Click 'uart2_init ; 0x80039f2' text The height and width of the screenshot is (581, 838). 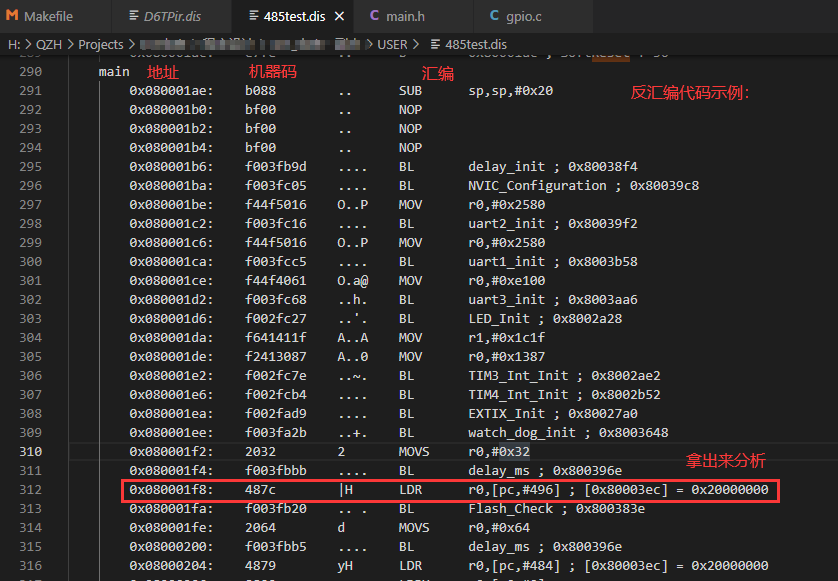click(553, 224)
